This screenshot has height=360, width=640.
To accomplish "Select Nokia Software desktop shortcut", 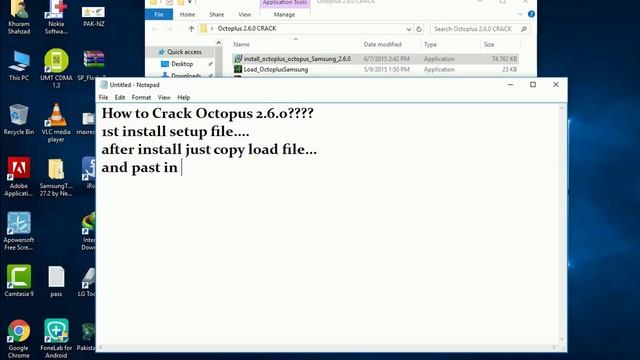I will point(56,17).
